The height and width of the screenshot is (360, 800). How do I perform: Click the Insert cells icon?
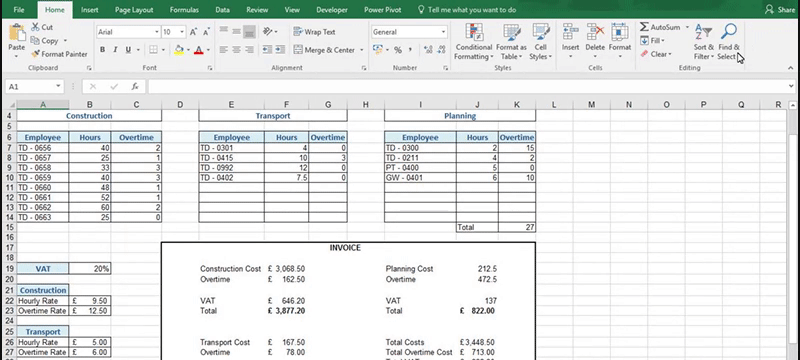pos(570,33)
